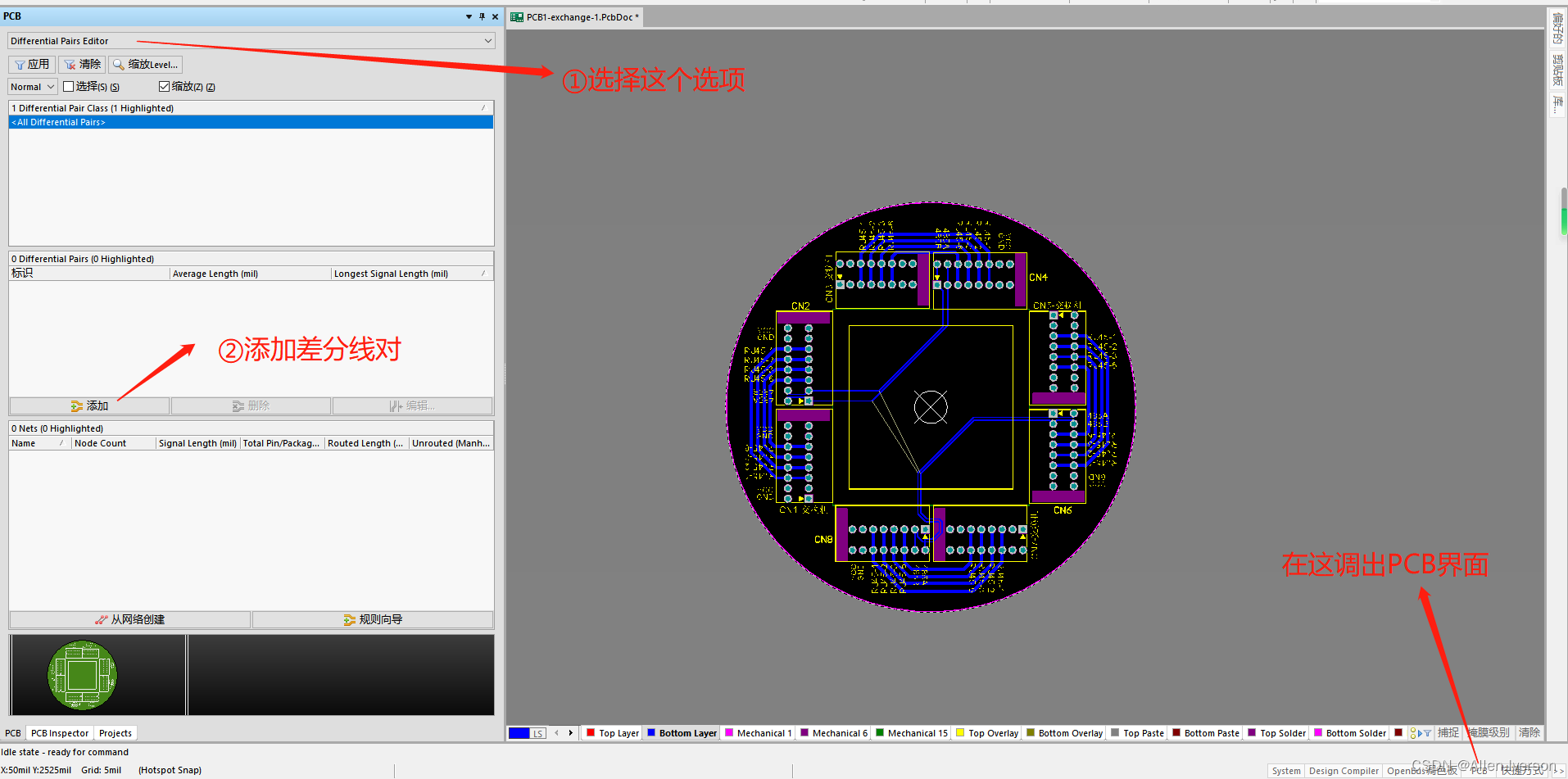The image size is (1568, 779).
Task: Select the Top Overlay layer tab
Action: [987, 733]
